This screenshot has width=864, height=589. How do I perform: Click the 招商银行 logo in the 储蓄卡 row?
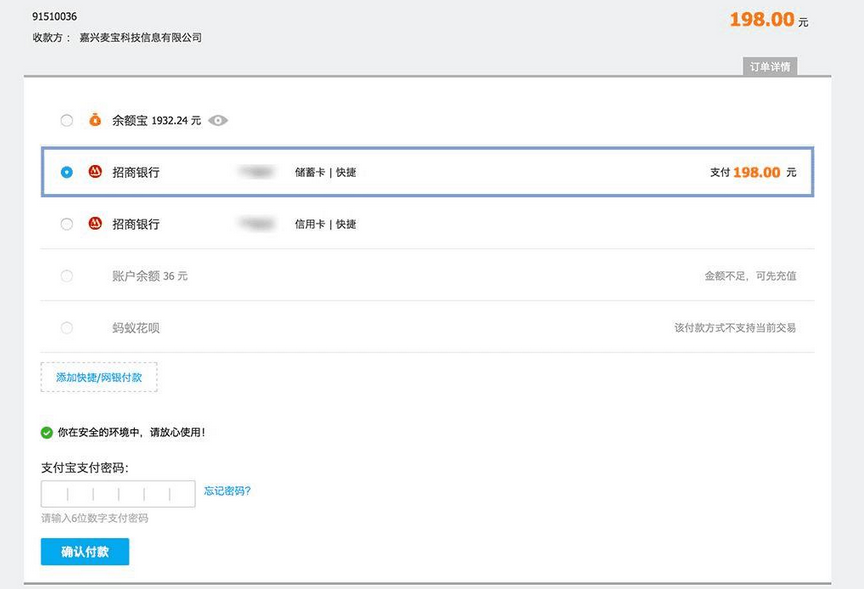95,172
